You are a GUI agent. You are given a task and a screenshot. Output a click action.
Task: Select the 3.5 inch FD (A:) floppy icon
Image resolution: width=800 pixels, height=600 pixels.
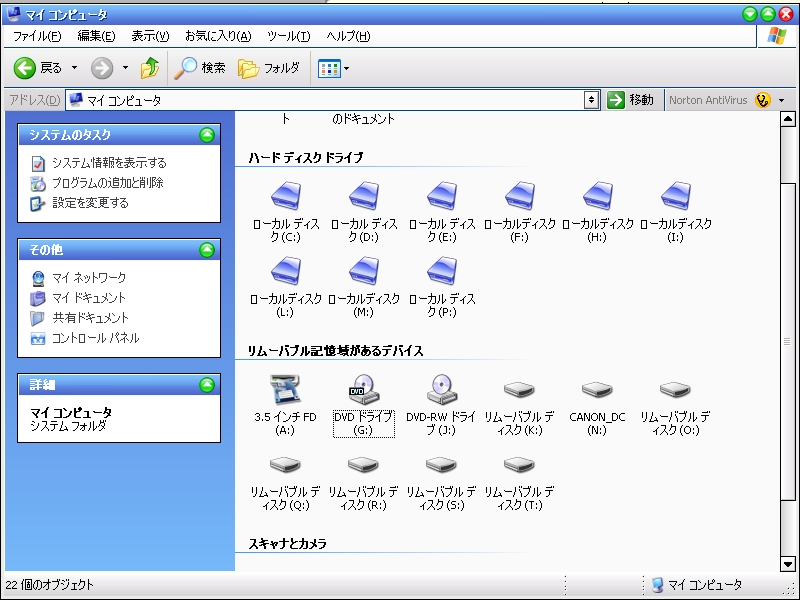[x=285, y=389]
